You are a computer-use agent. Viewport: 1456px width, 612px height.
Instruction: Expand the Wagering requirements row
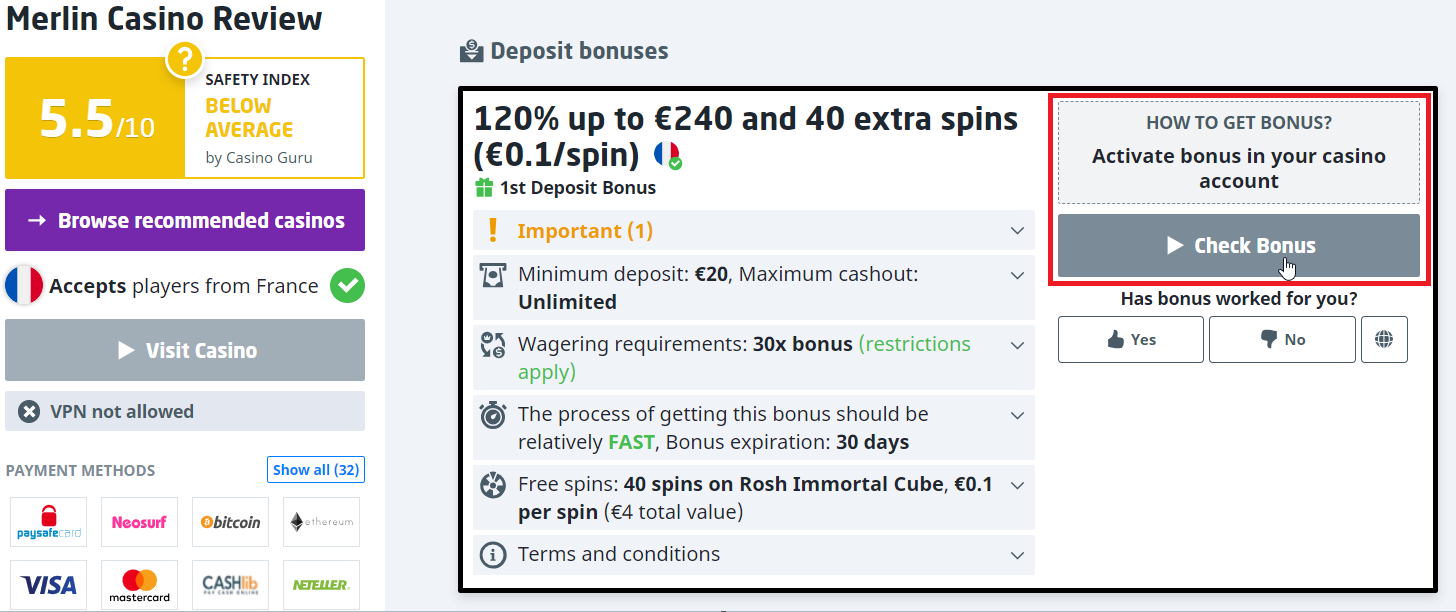coord(753,358)
